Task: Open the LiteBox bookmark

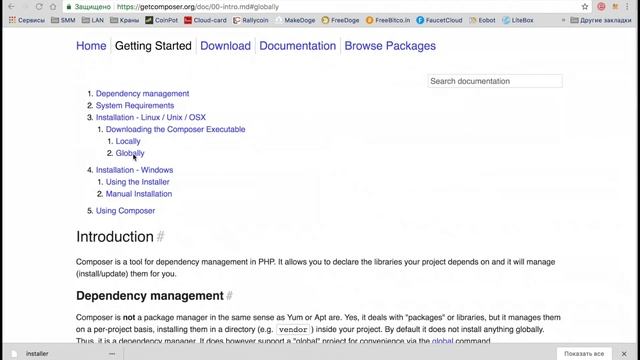Action: (x=518, y=20)
